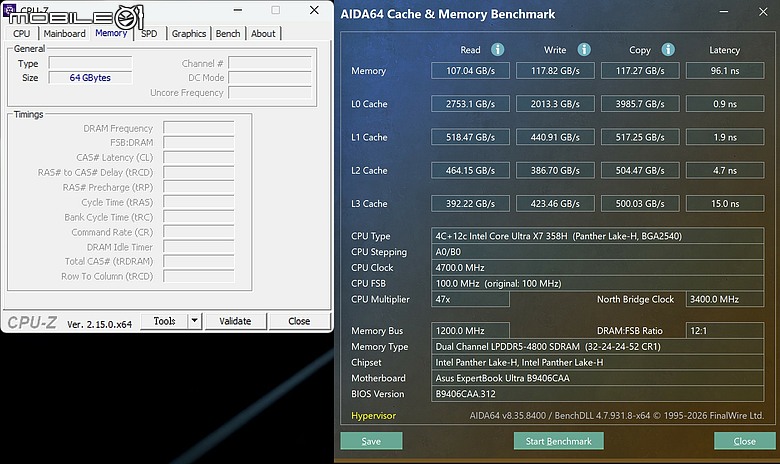780x464 pixels.
Task: Close CPU-Z window with the X icon
Action: (314, 10)
